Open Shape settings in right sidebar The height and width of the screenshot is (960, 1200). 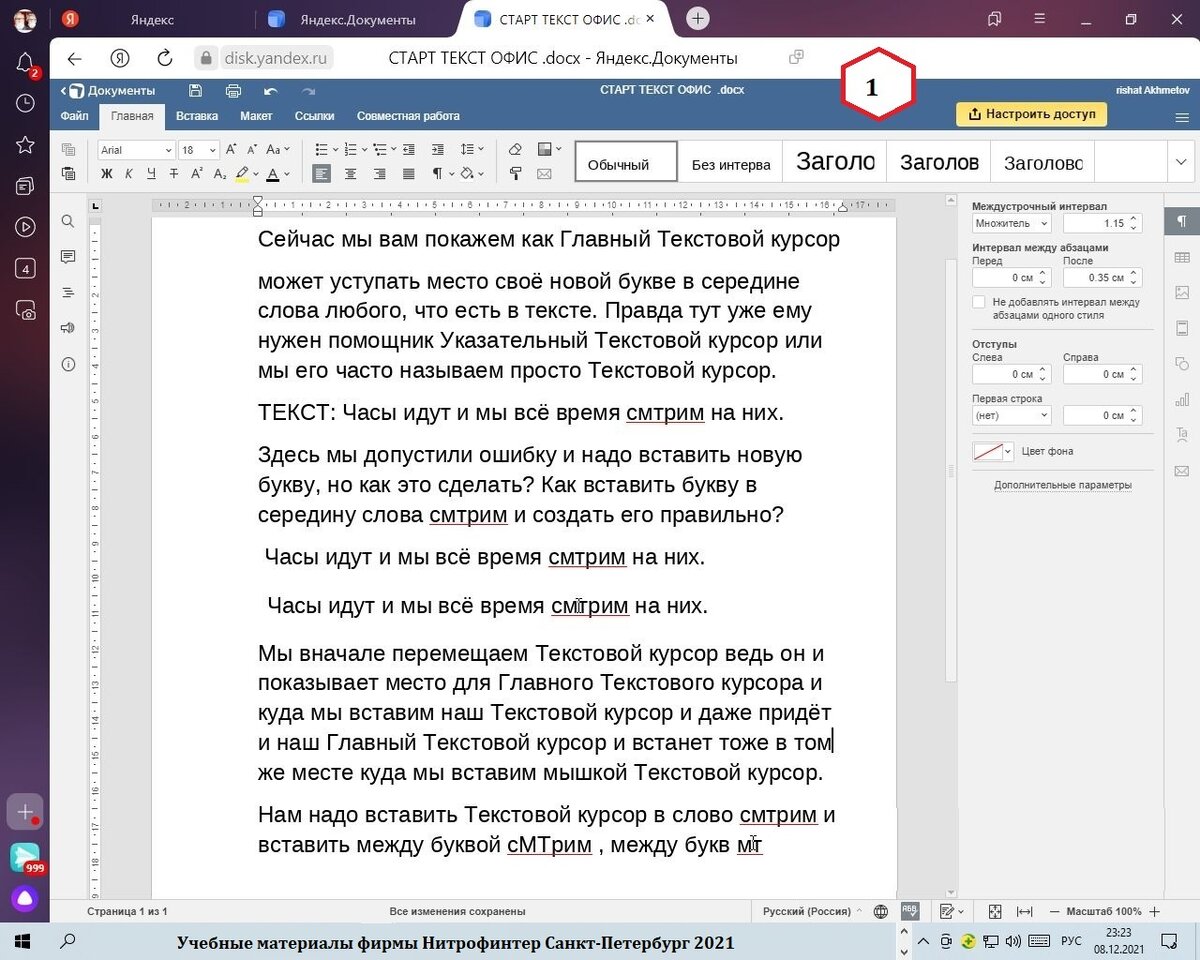(x=1182, y=363)
